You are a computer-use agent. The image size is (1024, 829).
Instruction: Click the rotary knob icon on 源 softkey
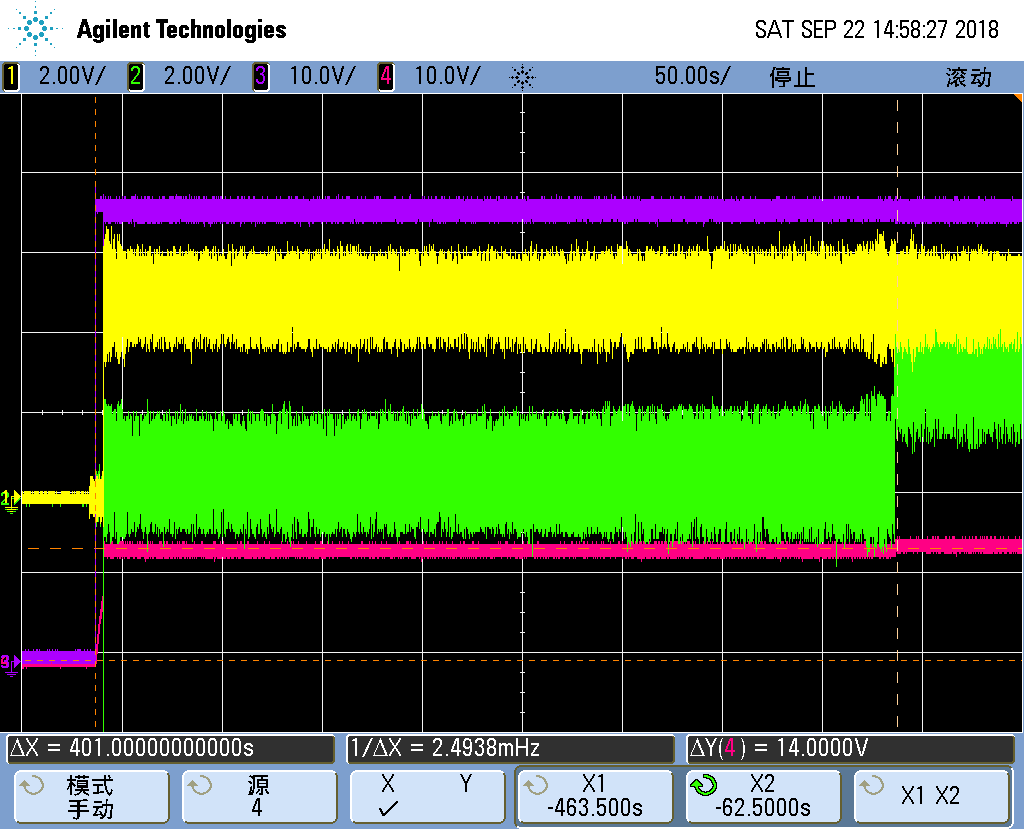[x=200, y=785]
